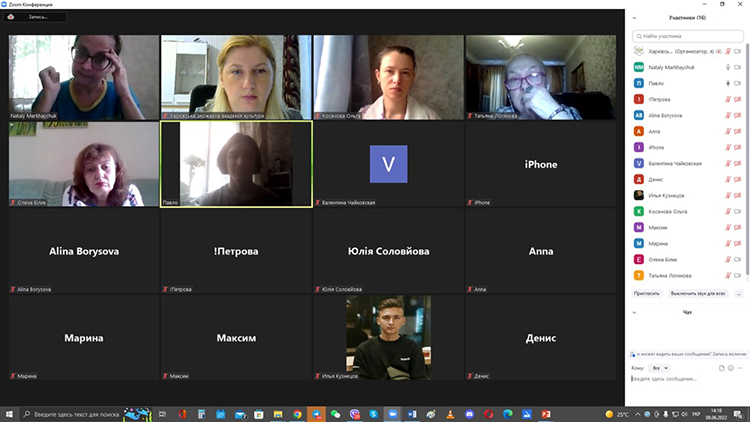Click the Найти участника search field

pos(688,36)
